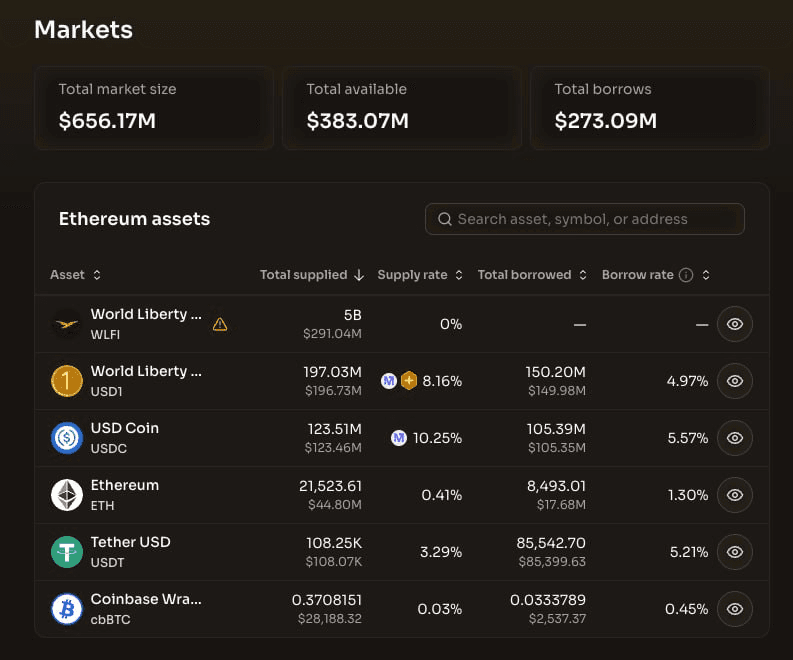The width and height of the screenshot is (793, 660).
Task: Click the cbBTC bitcoin icon
Action: [x=67, y=609]
